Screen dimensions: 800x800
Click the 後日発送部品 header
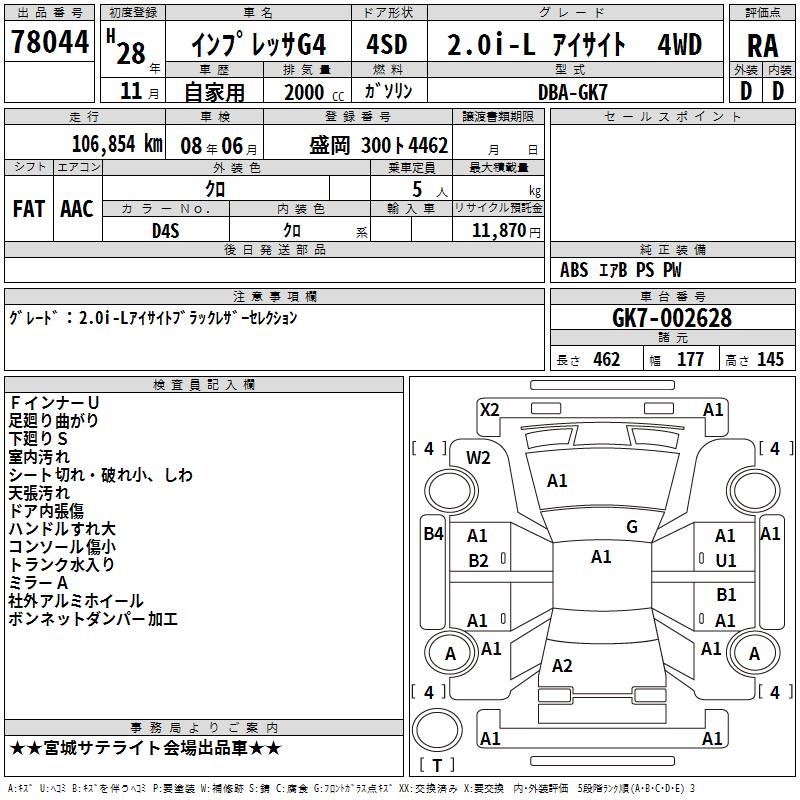274,249
